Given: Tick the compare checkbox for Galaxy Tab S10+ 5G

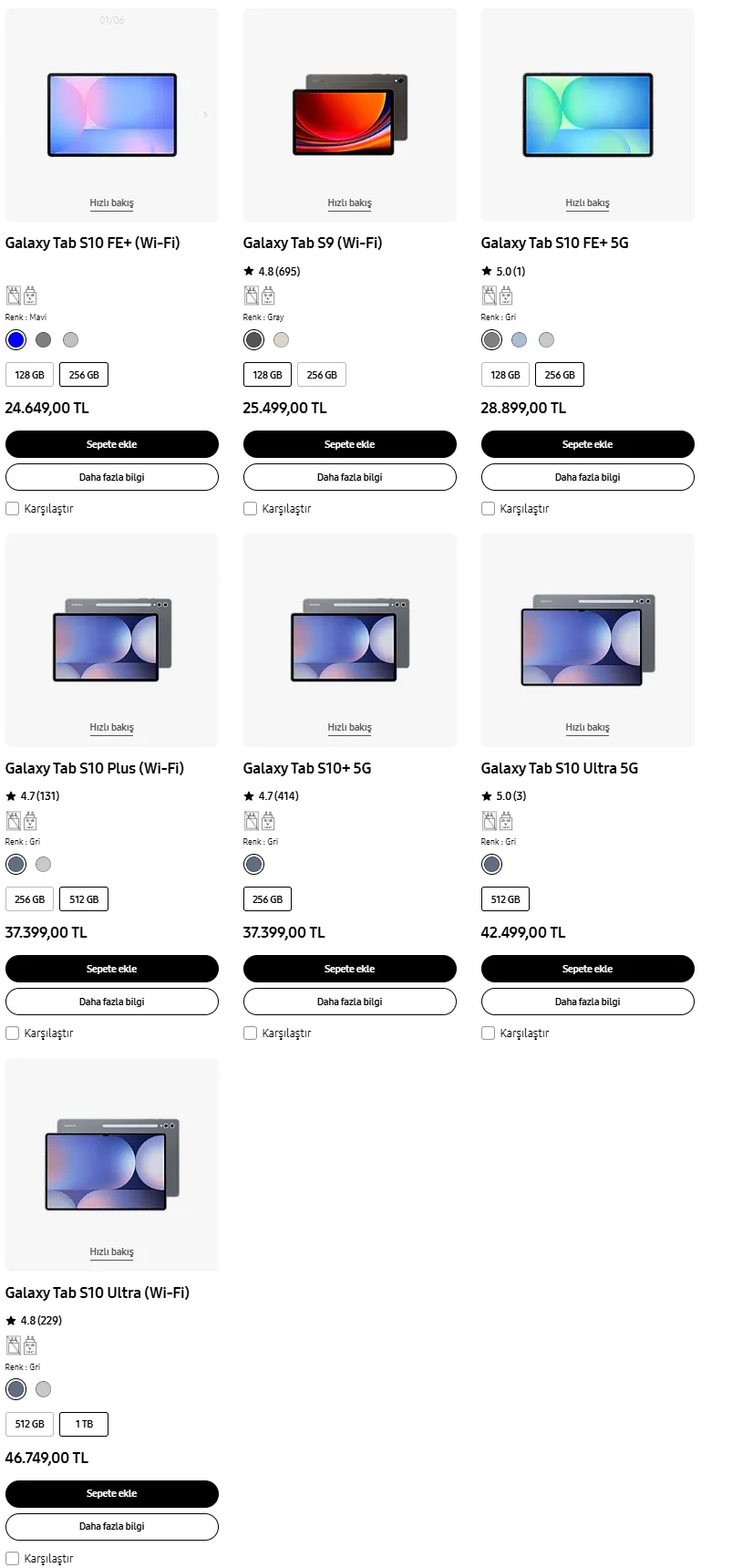Looking at the screenshot, I should coord(251,1033).
